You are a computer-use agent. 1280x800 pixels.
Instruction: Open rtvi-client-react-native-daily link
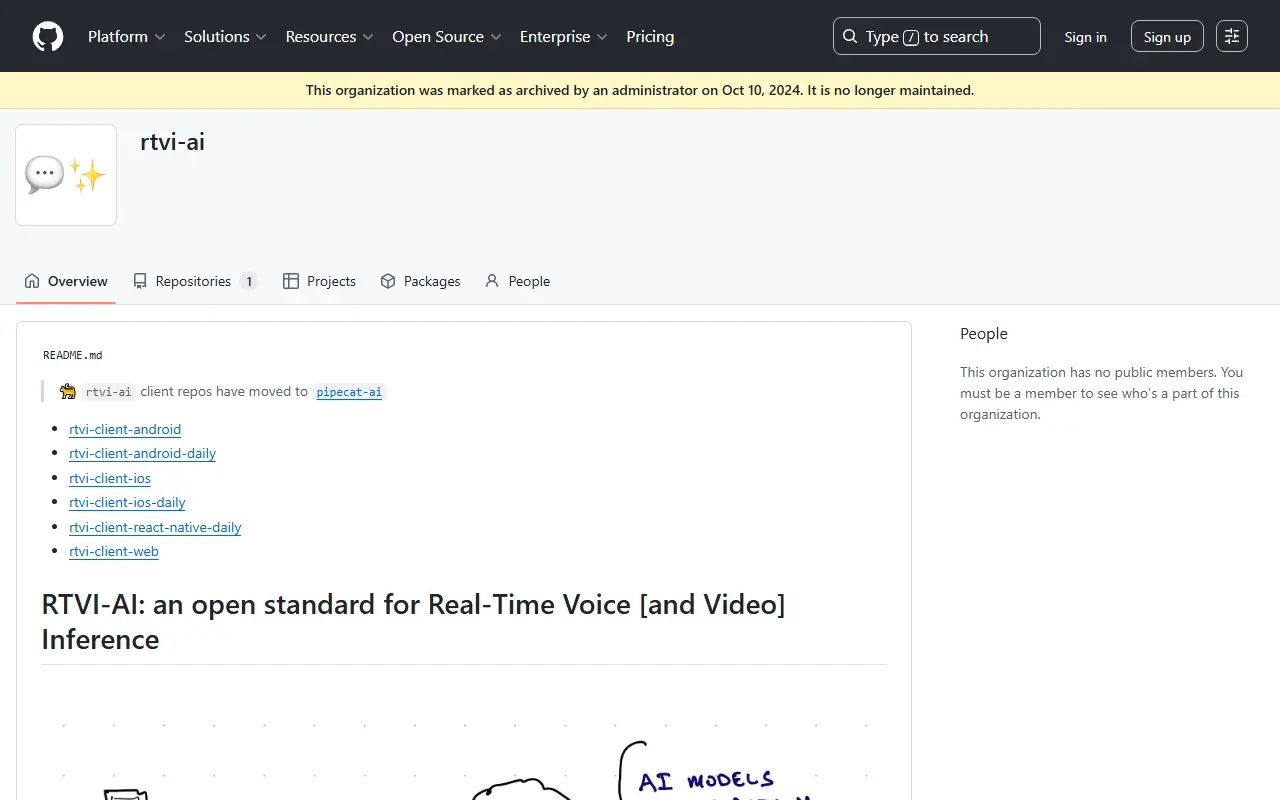click(x=155, y=527)
